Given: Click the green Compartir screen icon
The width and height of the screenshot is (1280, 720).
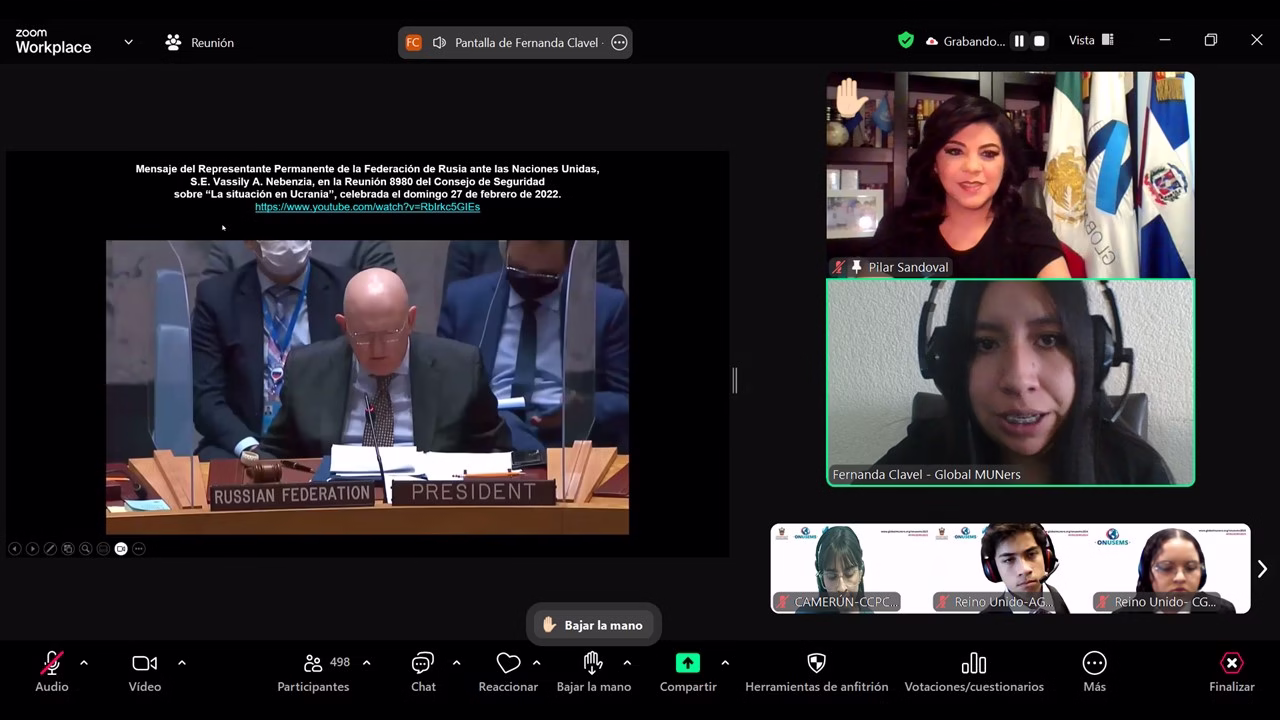Looking at the screenshot, I should (688, 664).
